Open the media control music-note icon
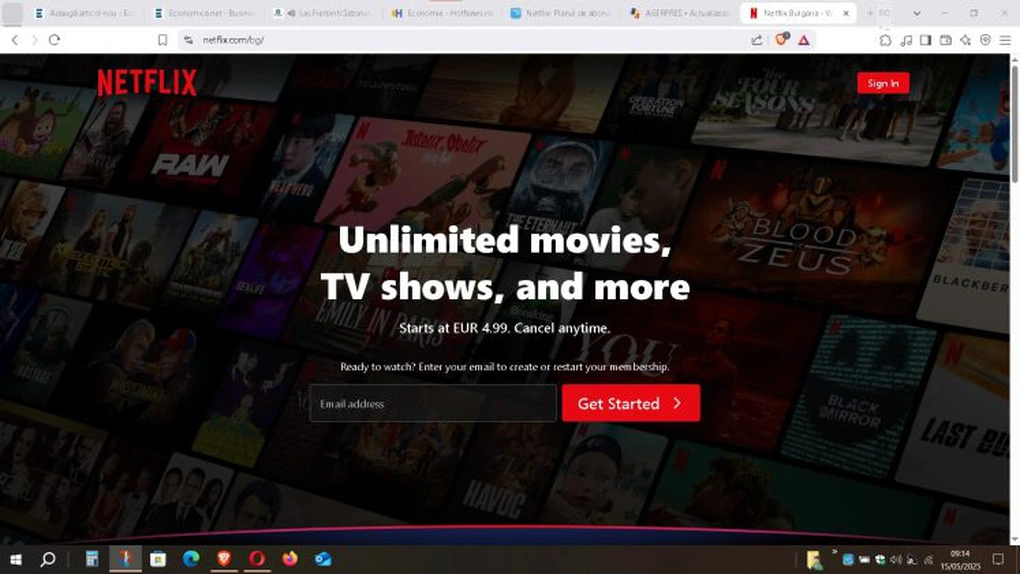 906,40
